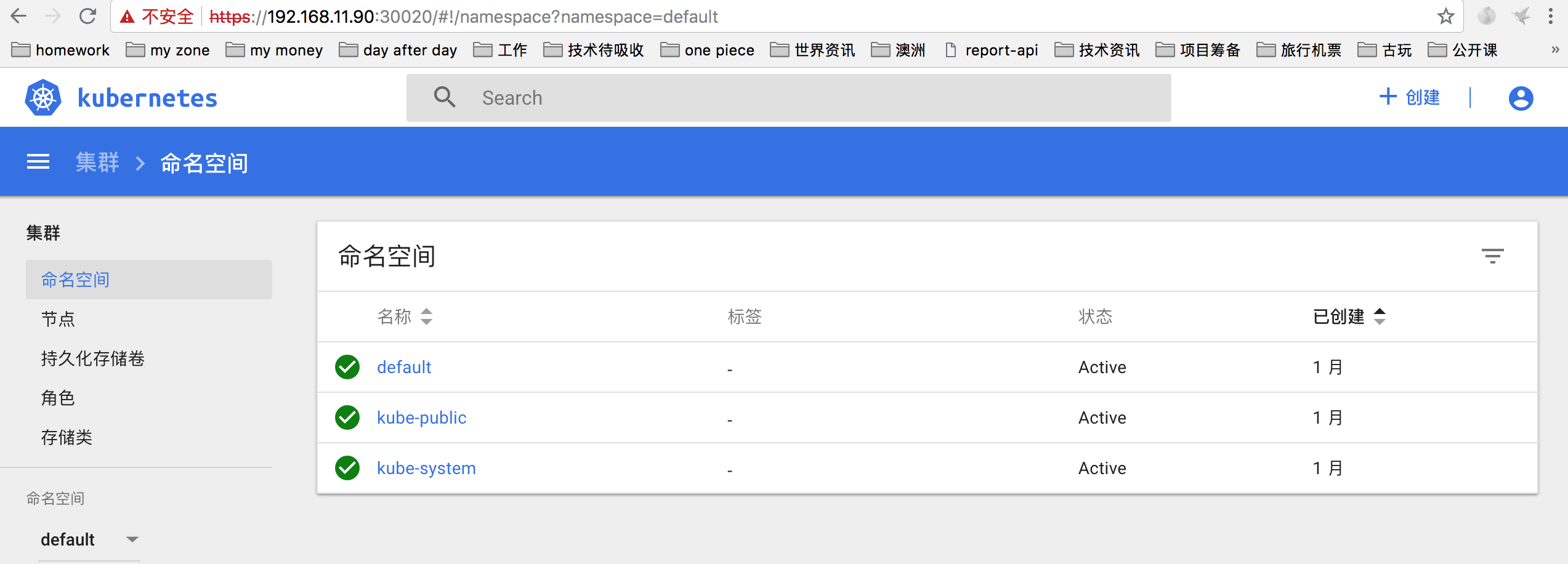Open the 世界资讯 bookmark folder
Screen dimensions: 1568x564
click(812, 50)
